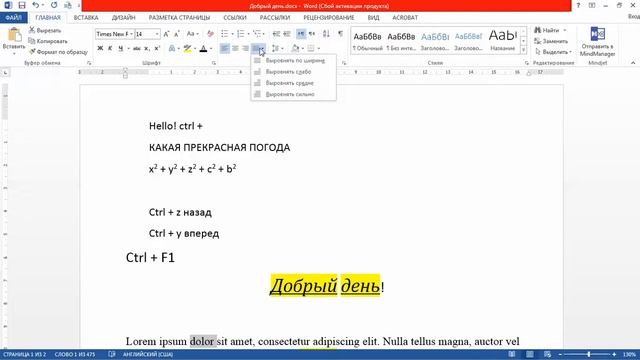Switch to the ДИЗАЙН tab
This screenshot has width=640, height=360.
123,18
